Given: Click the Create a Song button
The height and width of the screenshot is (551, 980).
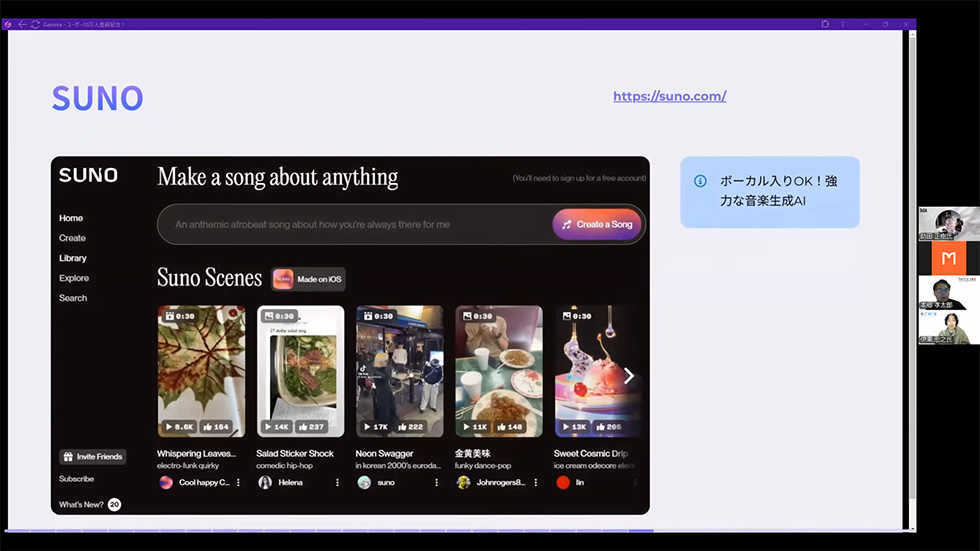Looking at the screenshot, I should [x=597, y=224].
